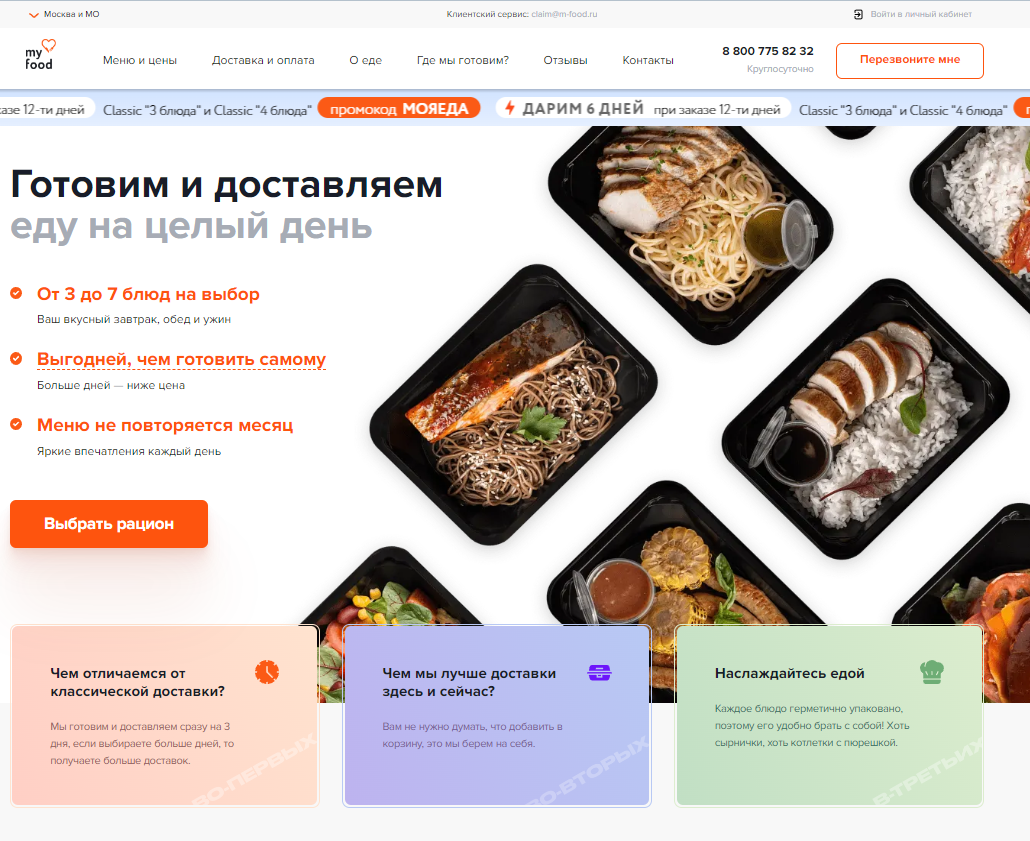Click phone number 8 800 775 82 32
Viewport: 1030px width, 841px height.
[x=768, y=51]
